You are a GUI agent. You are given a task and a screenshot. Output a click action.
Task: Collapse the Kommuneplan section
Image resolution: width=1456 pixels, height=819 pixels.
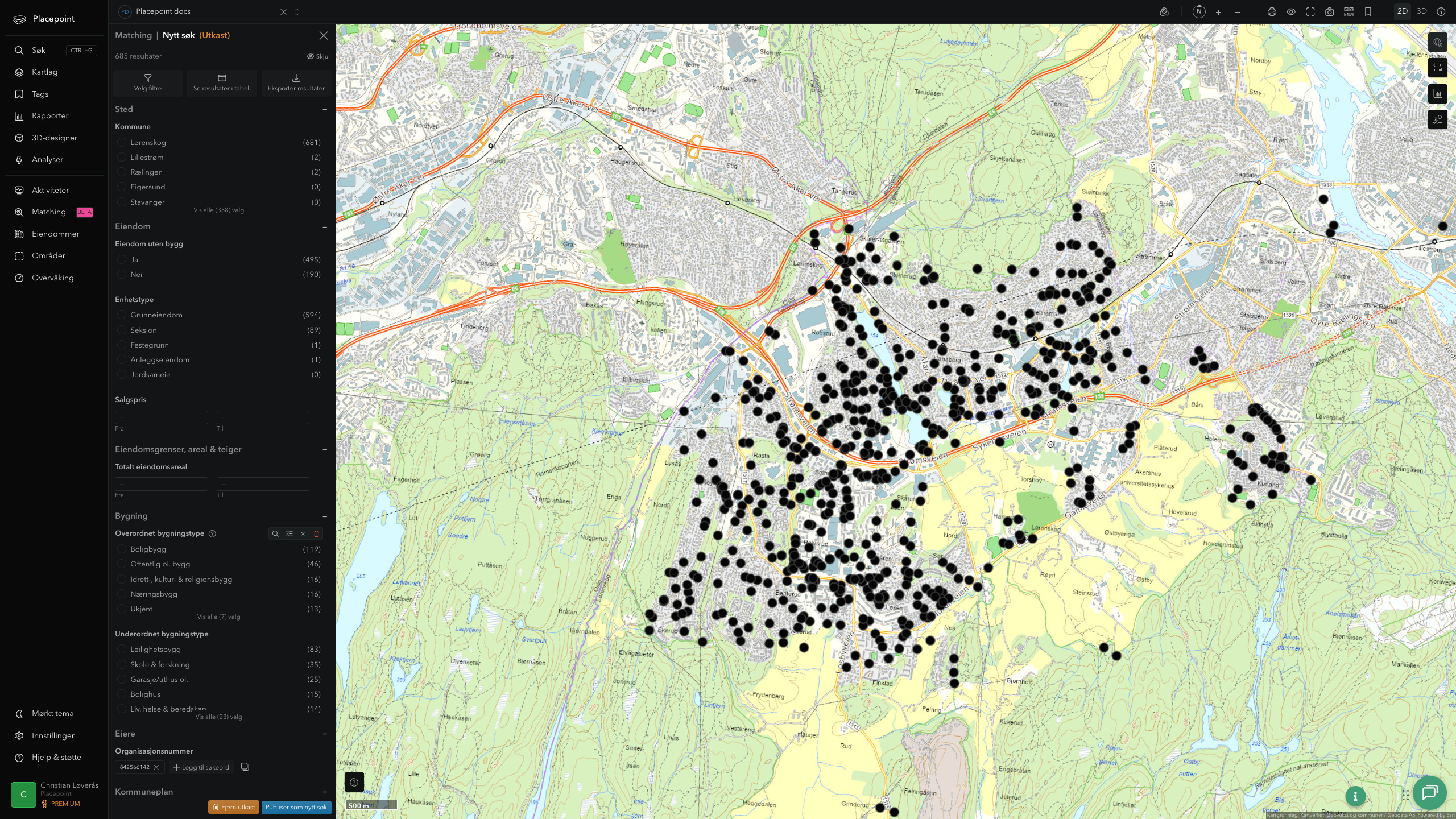325,792
